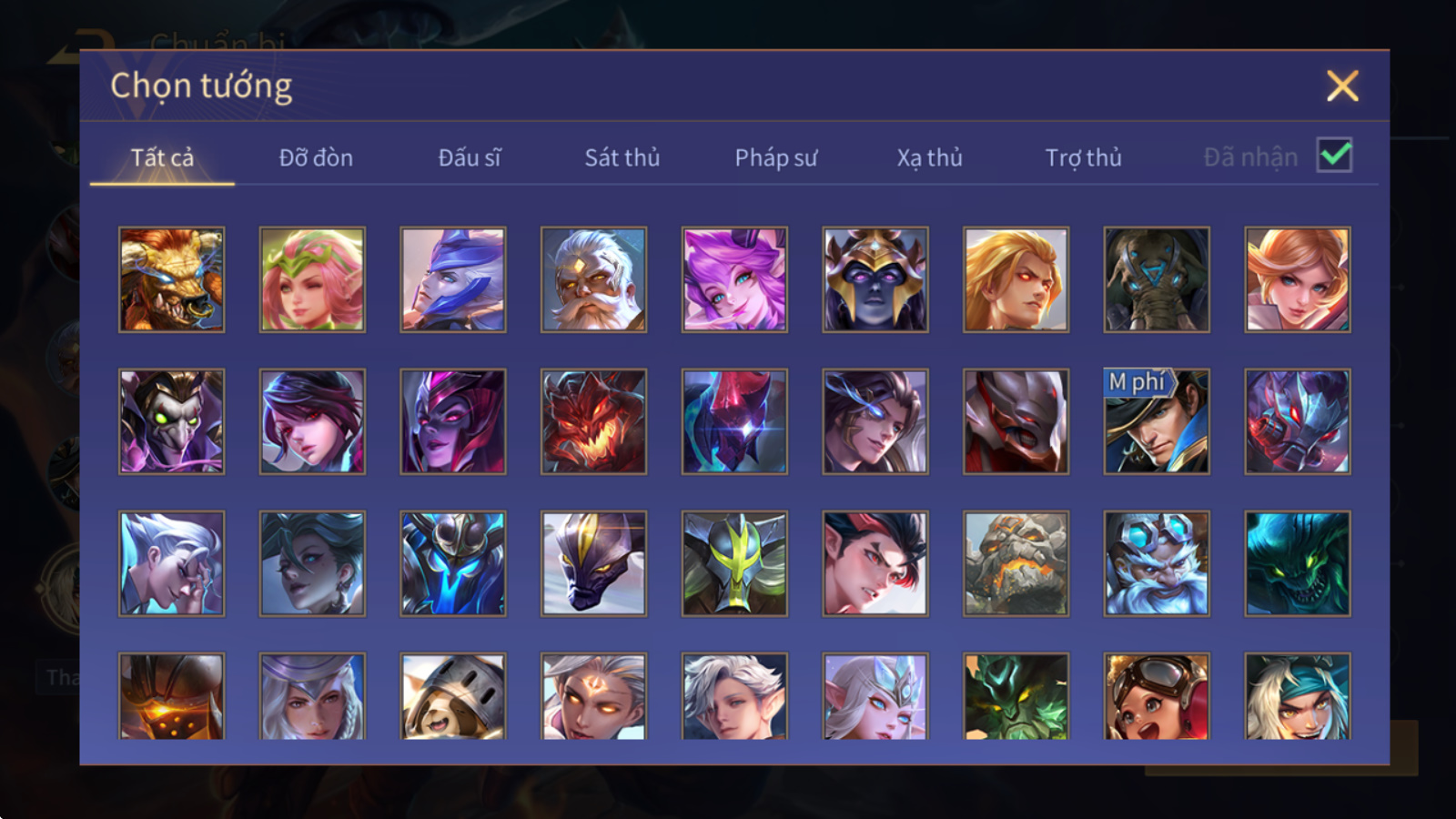1456x819 pixels.
Task: Switch to the Đỡ đòn tab
Action: click(x=316, y=157)
